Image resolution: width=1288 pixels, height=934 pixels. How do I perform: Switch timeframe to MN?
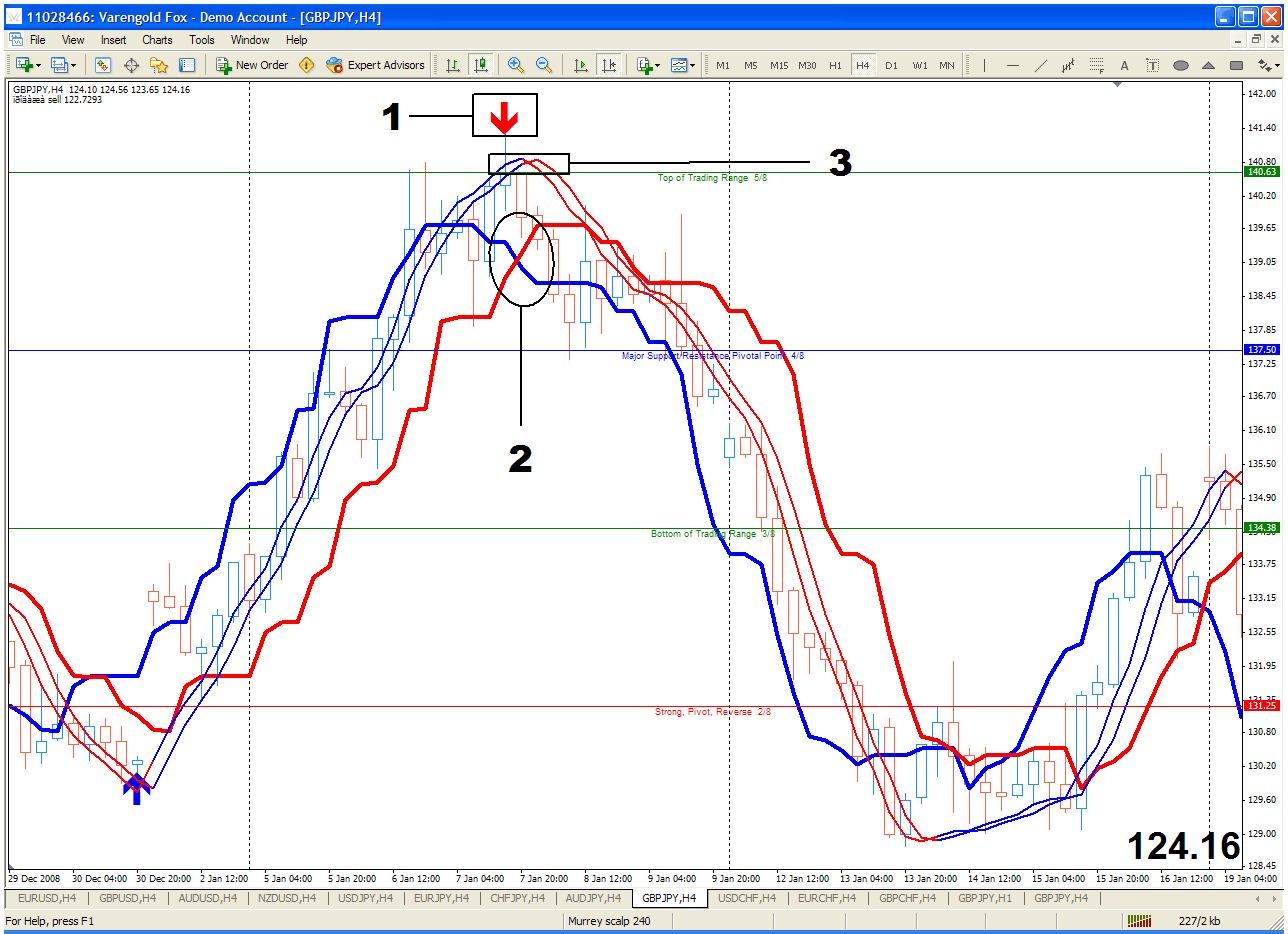point(947,65)
